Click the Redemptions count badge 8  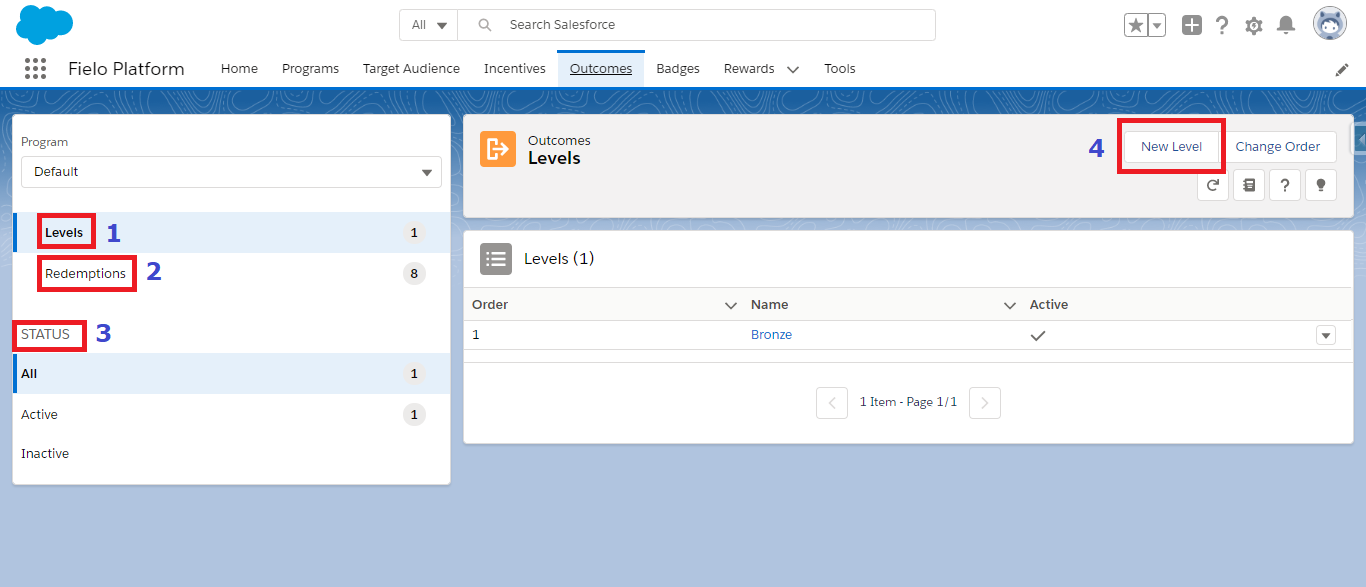click(414, 273)
